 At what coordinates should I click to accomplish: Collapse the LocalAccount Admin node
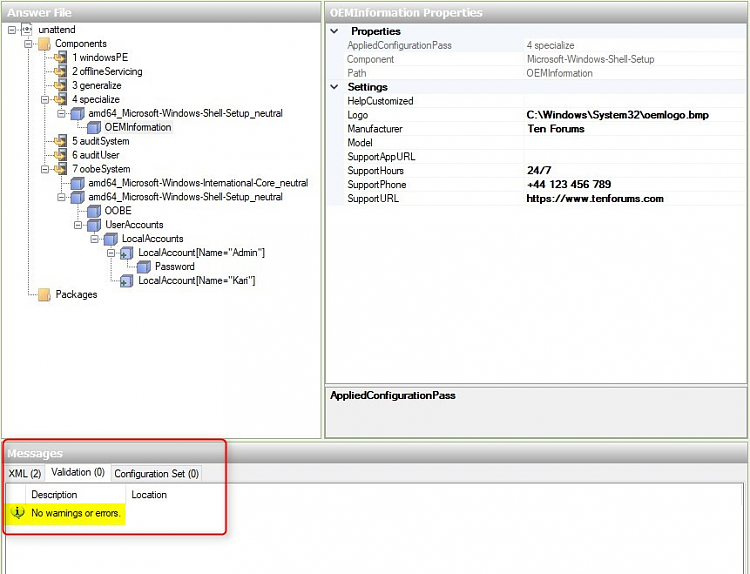point(111,253)
